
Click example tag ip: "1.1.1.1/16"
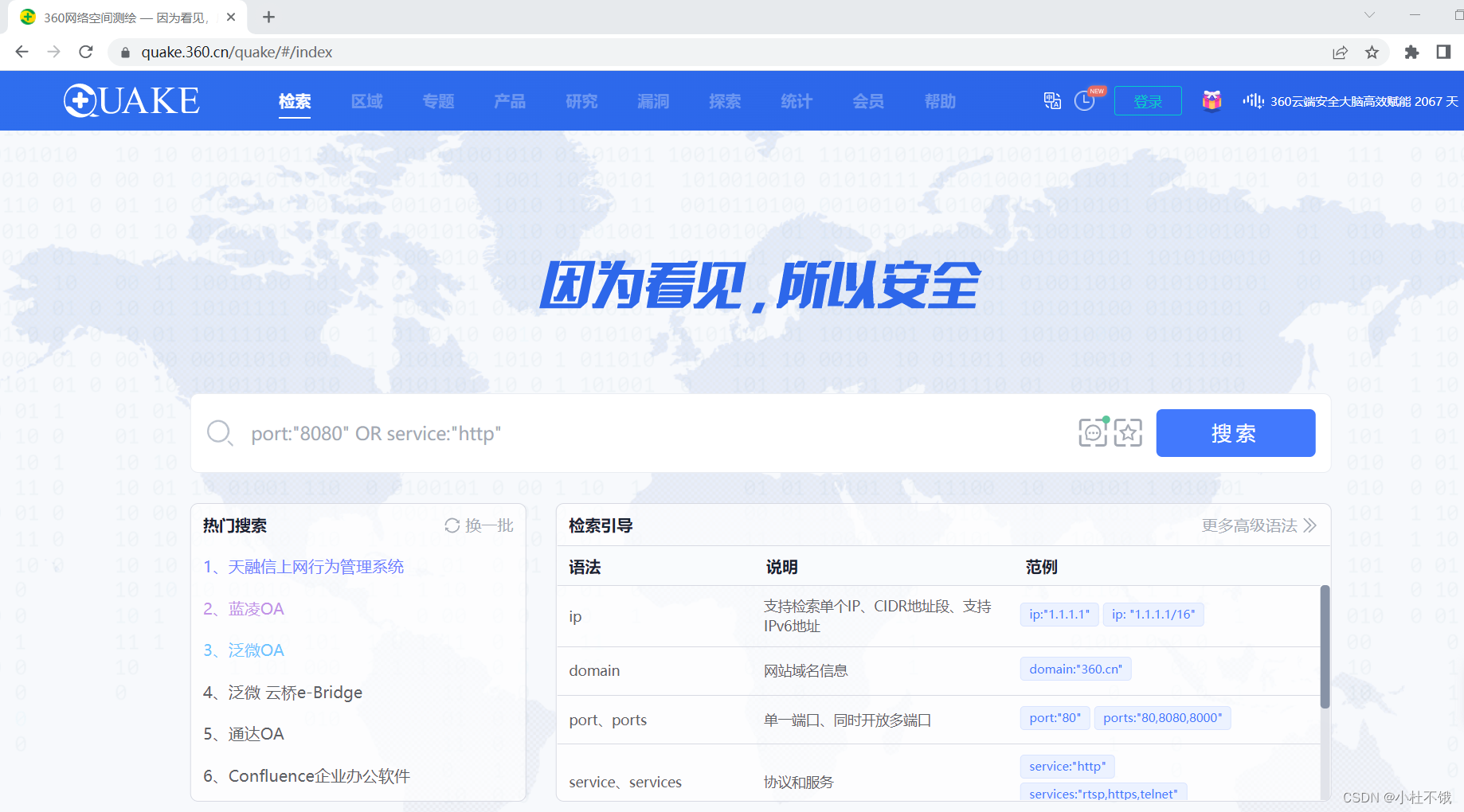click(x=1153, y=615)
